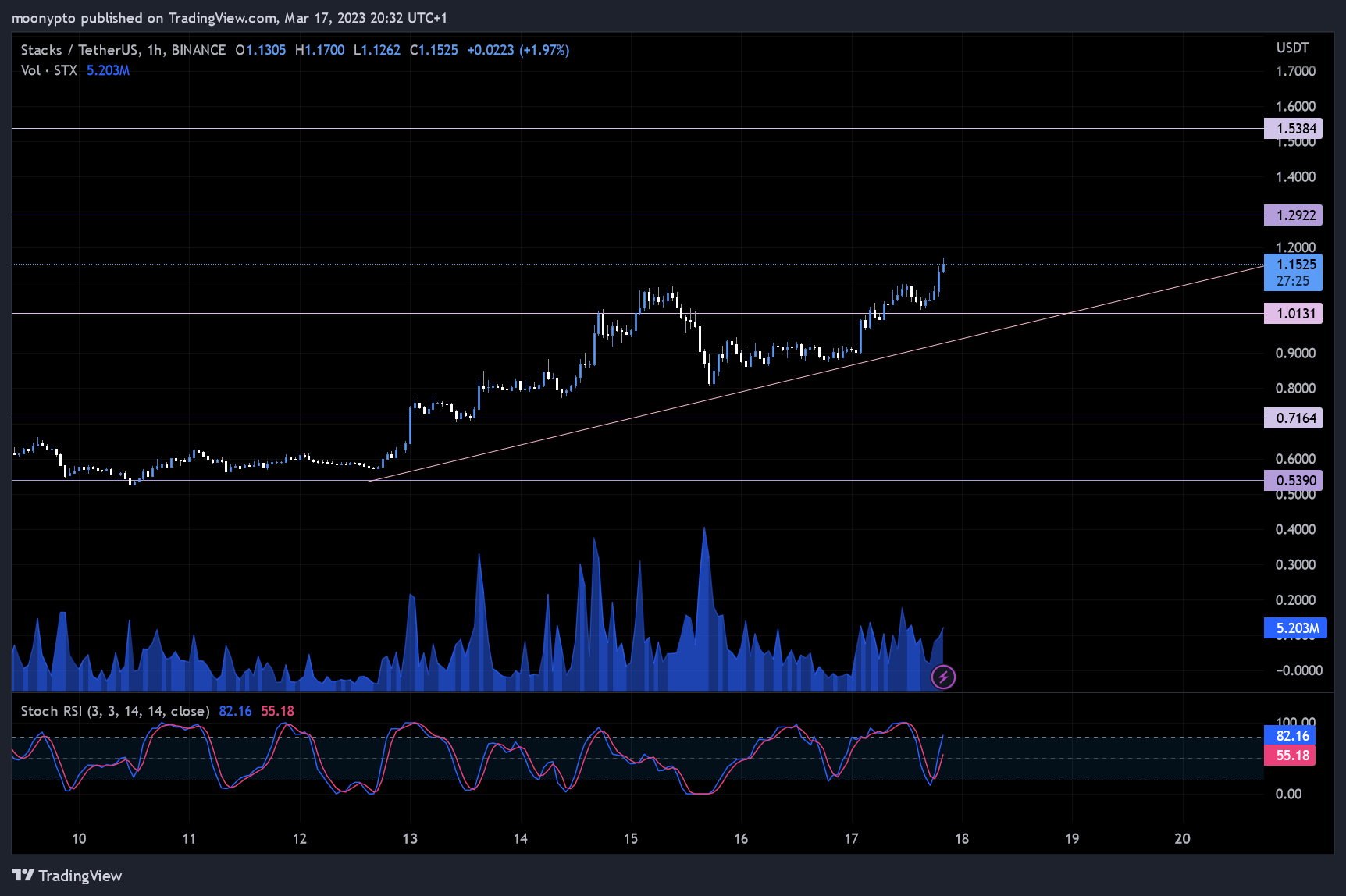Image resolution: width=1346 pixels, height=896 pixels.
Task: Click the O1.1305 open value in header
Action: (x=261, y=50)
